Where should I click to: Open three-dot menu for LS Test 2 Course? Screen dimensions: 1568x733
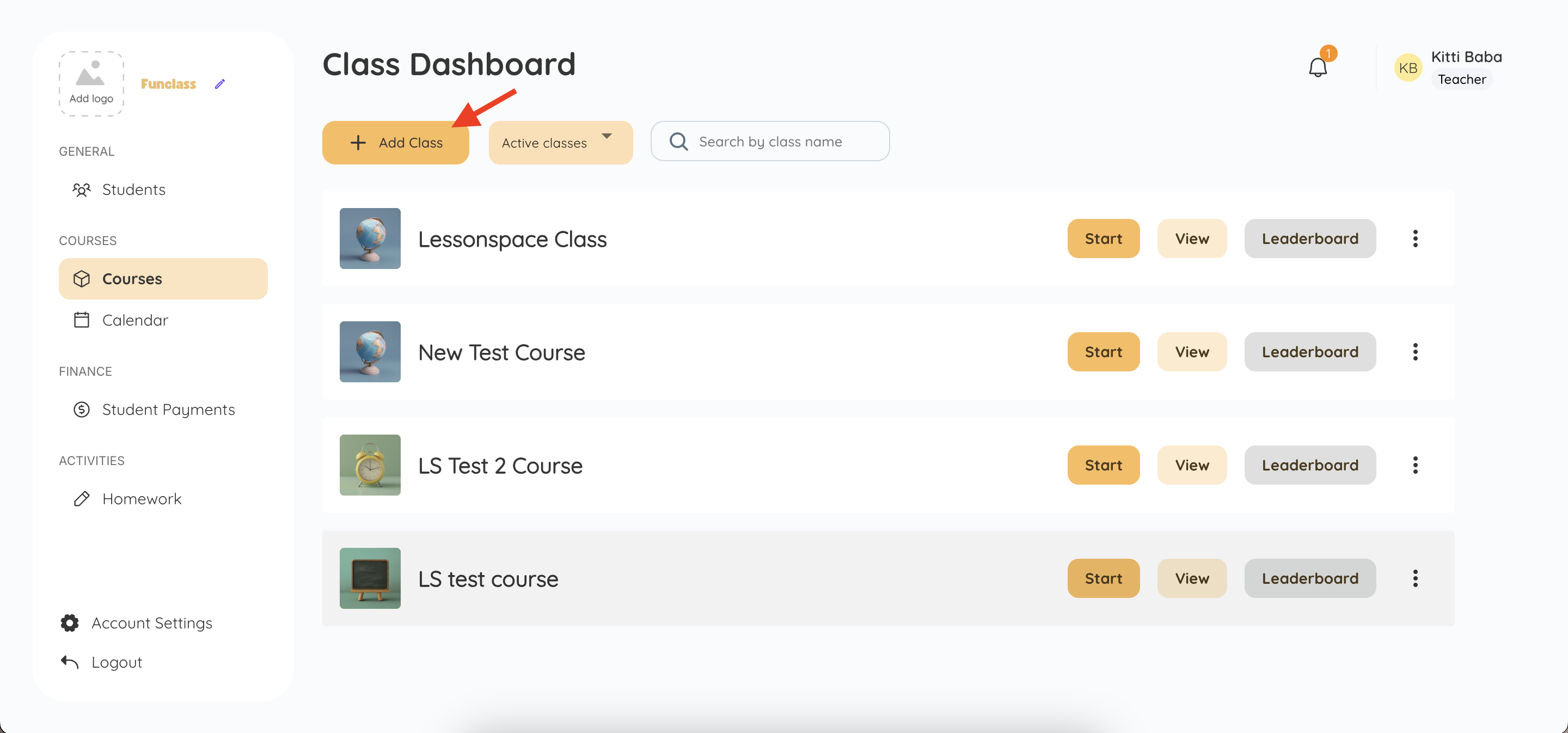tap(1414, 465)
